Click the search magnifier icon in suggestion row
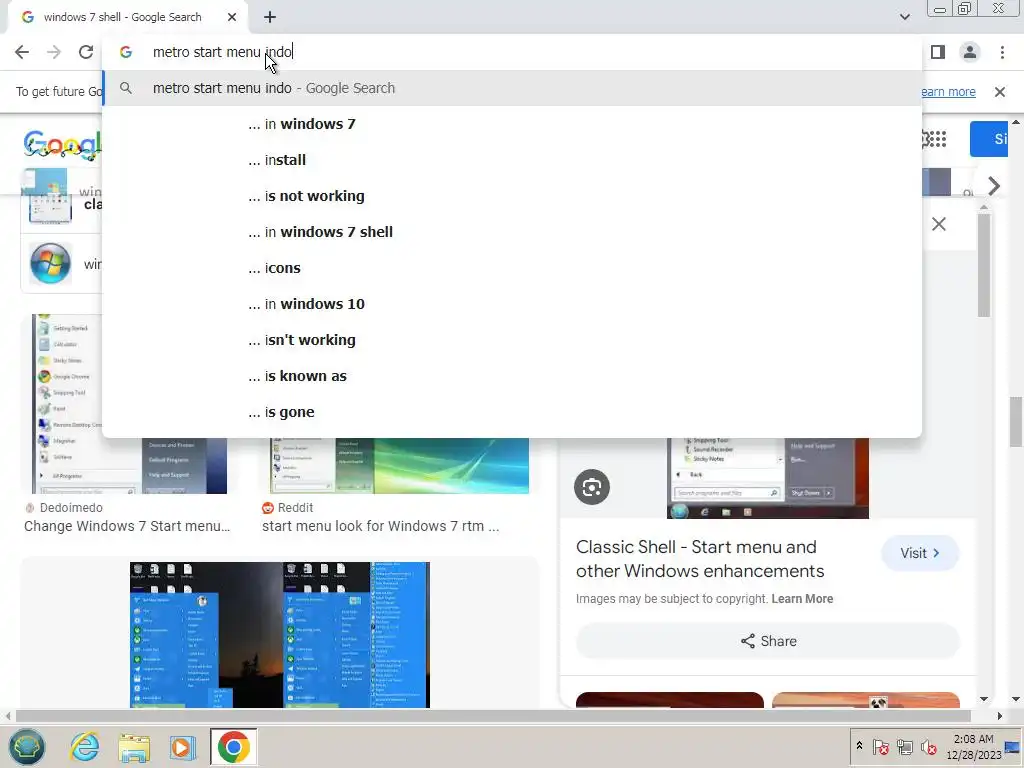This screenshot has height=768, width=1024. [x=126, y=88]
